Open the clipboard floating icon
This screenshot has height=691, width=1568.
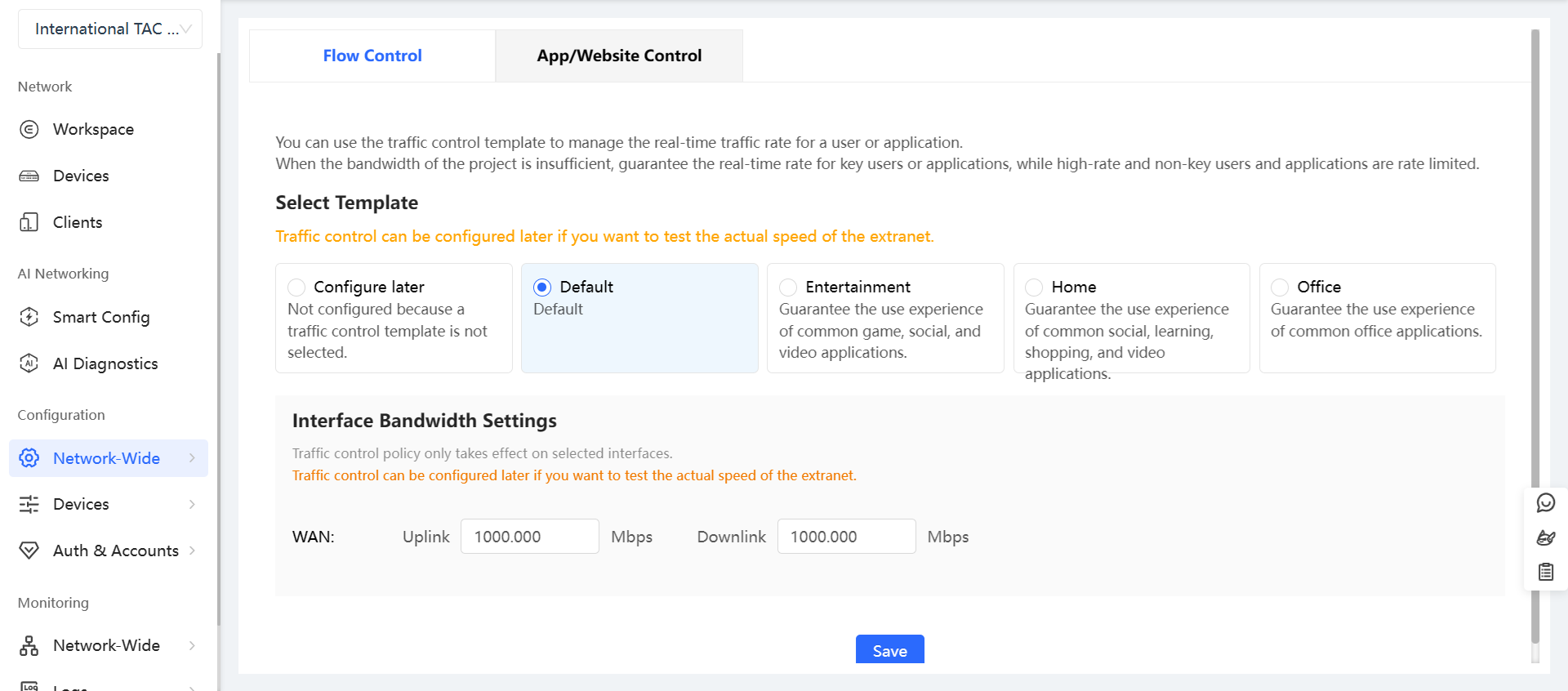1546,572
